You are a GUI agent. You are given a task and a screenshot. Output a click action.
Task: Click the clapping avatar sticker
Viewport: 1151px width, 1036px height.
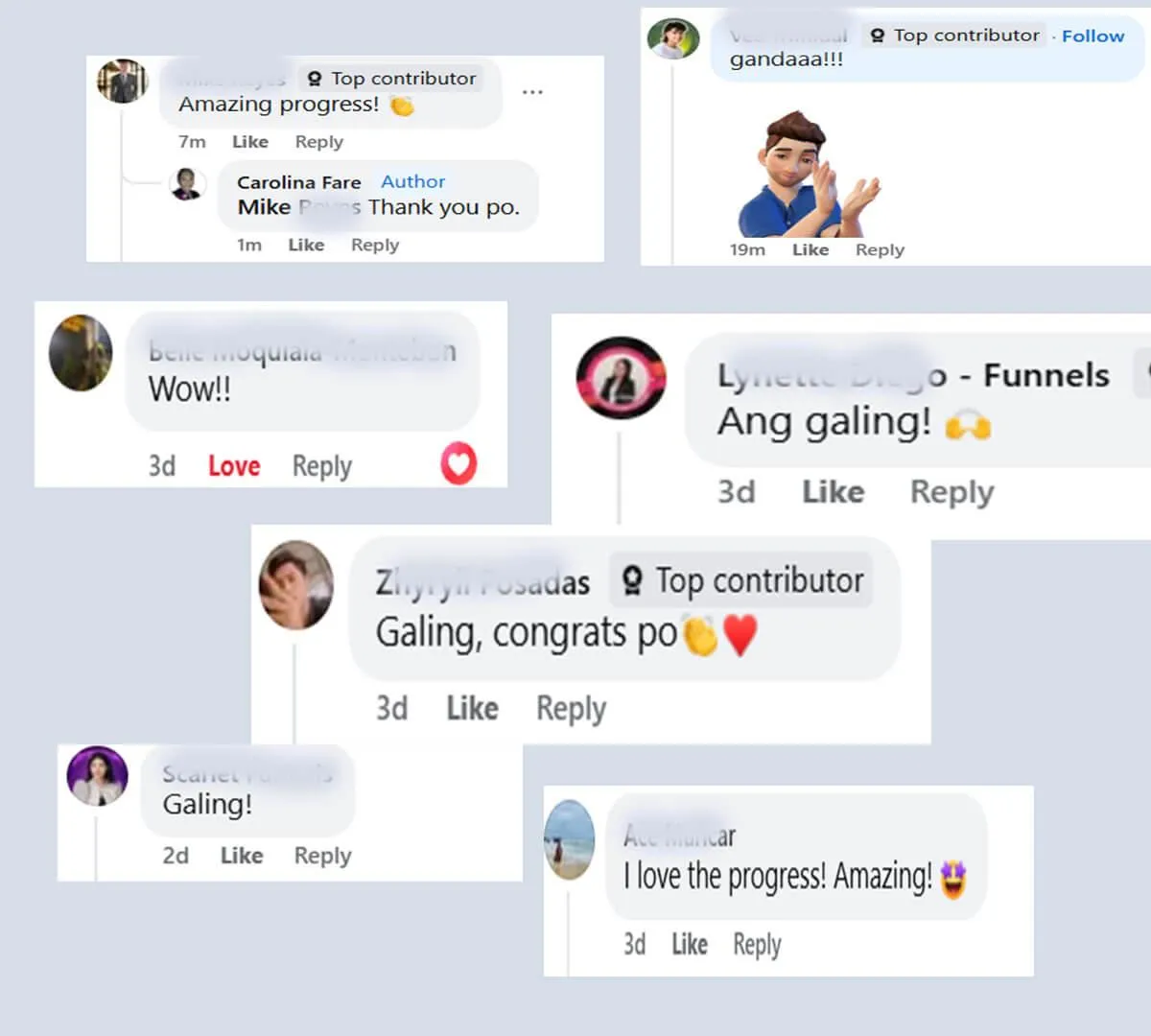pyautogui.click(x=807, y=174)
